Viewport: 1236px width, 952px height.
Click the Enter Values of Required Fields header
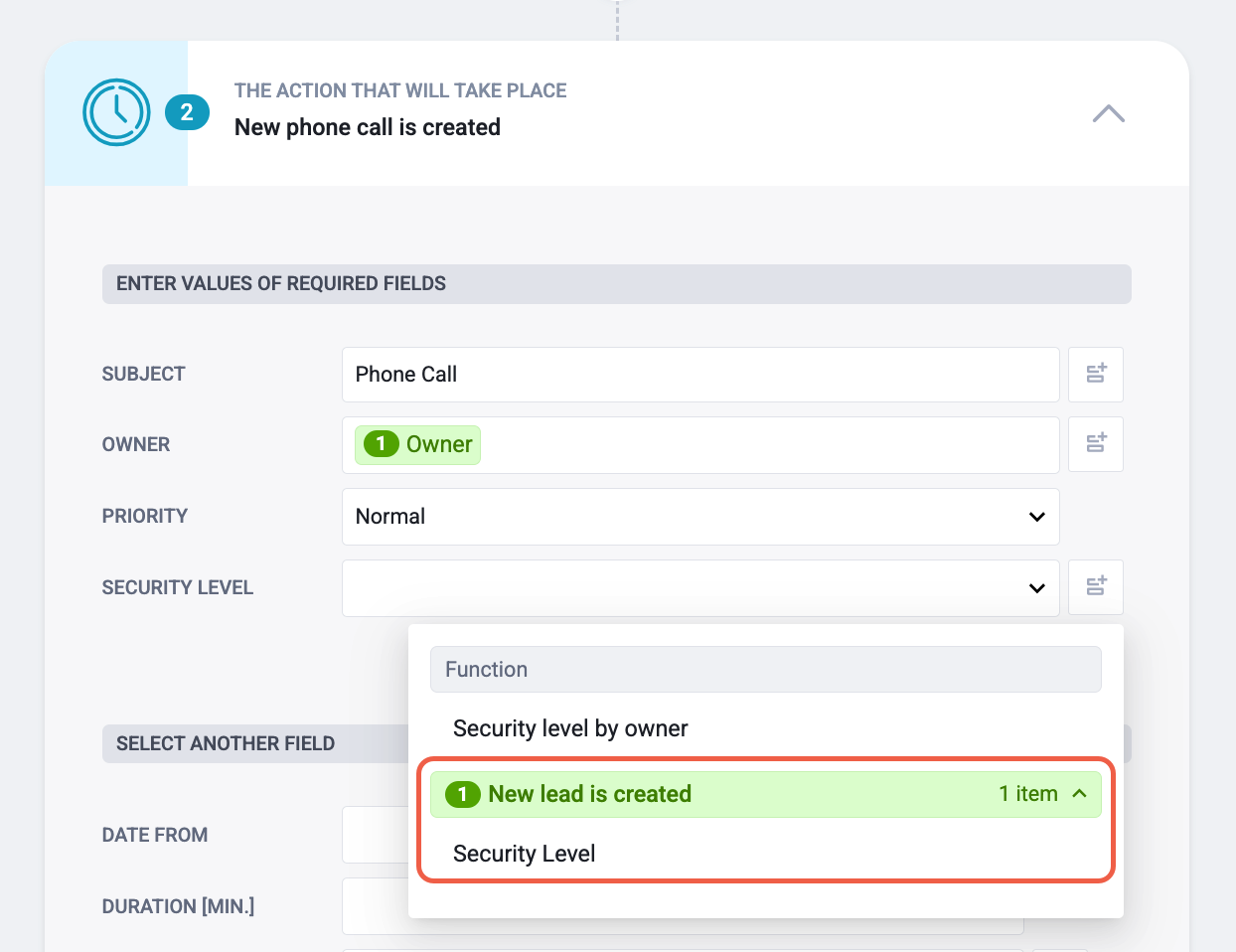tap(617, 284)
